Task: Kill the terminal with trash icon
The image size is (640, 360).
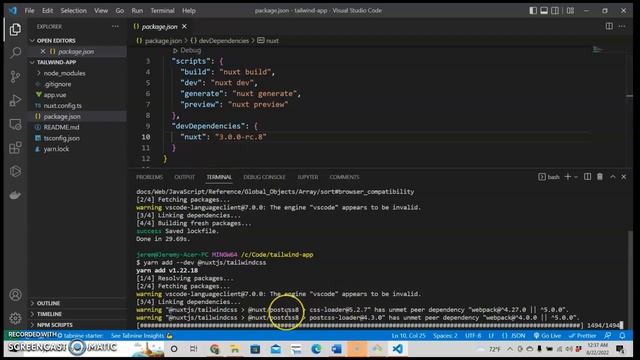Action: pyautogui.click(x=600, y=177)
